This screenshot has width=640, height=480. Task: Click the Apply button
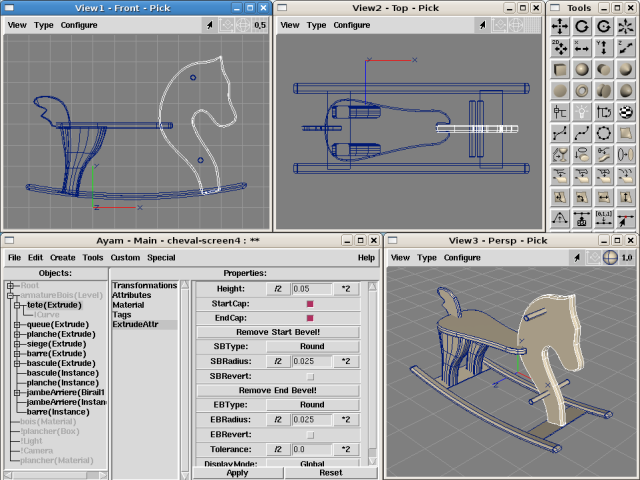coord(237,473)
